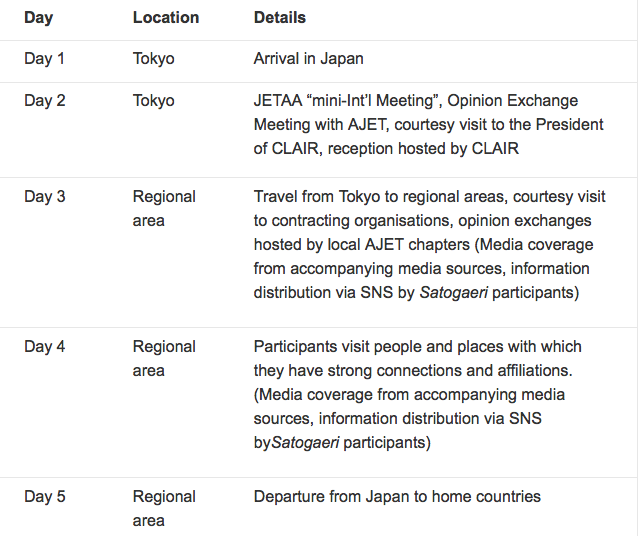Select the Day 3 cell
The image size is (638, 536).
point(45,197)
